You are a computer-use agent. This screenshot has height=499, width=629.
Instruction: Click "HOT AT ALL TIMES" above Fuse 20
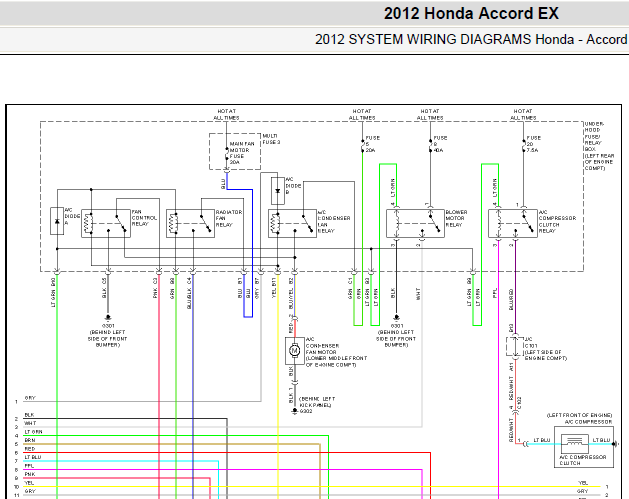point(523,114)
